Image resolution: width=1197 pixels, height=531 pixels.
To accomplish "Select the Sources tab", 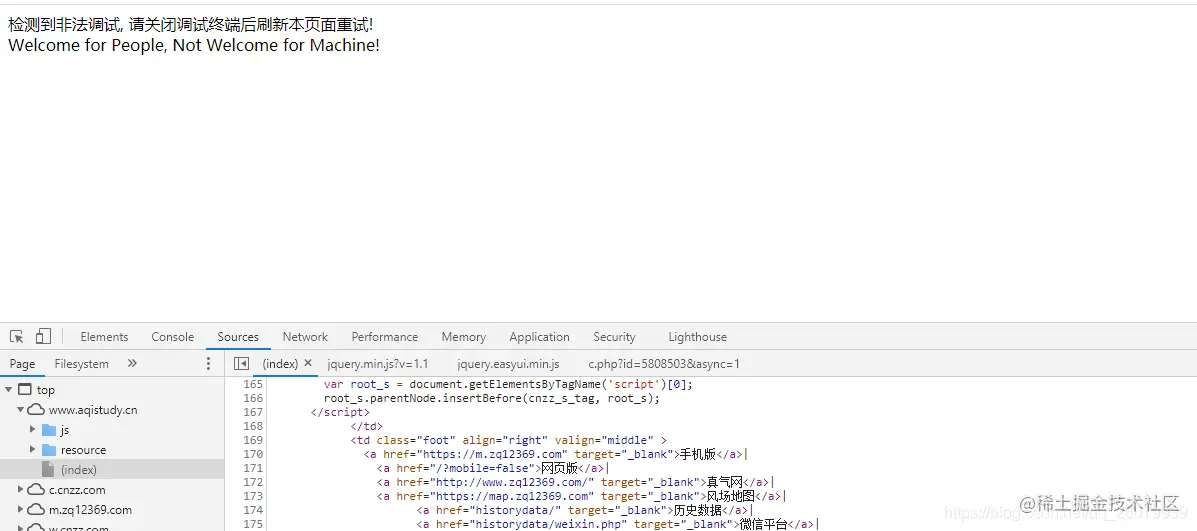I will [x=238, y=336].
